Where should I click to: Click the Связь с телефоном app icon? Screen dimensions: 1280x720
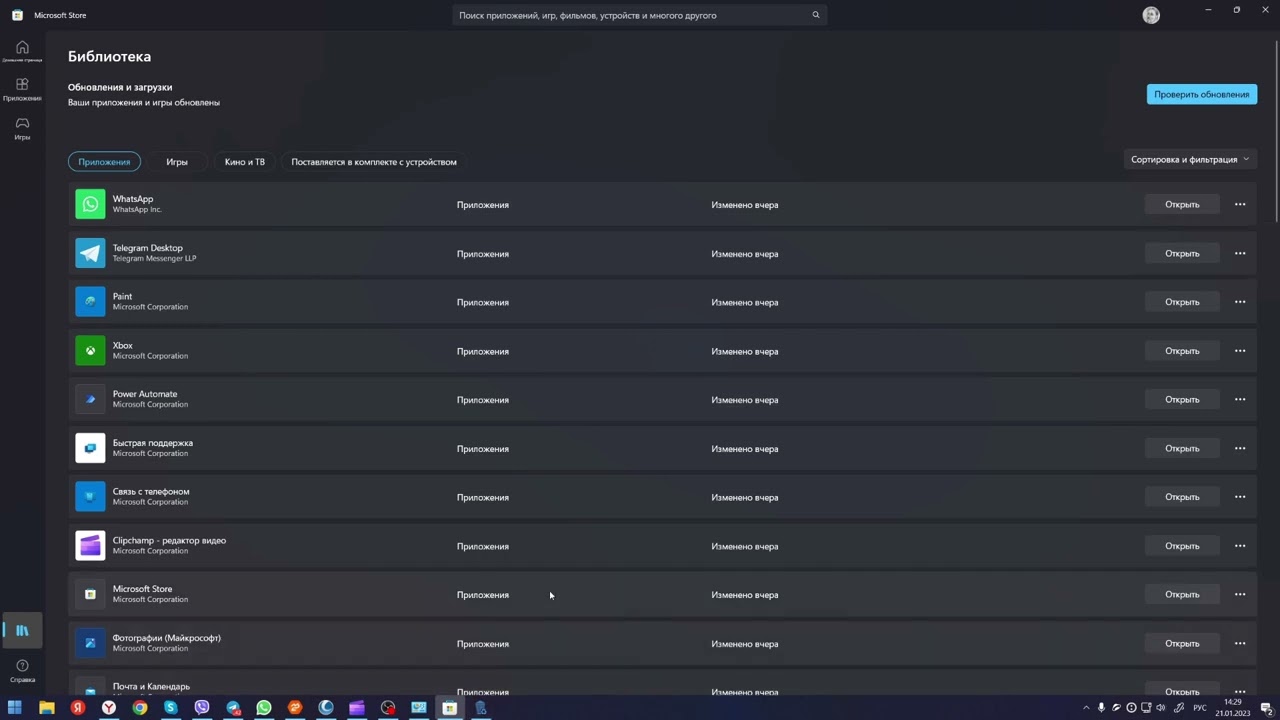[x=90, y=496]
